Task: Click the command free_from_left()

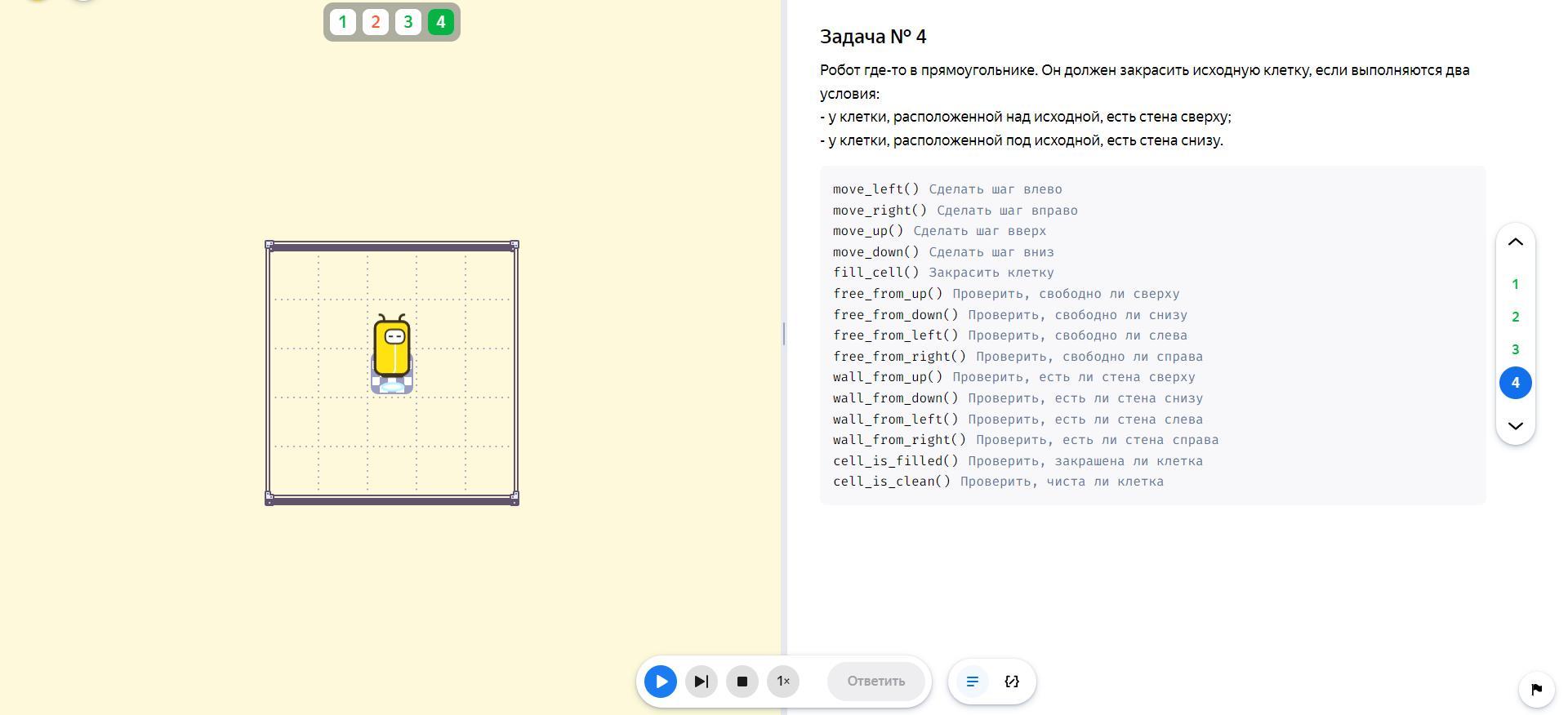Action: tap(896, 335)
